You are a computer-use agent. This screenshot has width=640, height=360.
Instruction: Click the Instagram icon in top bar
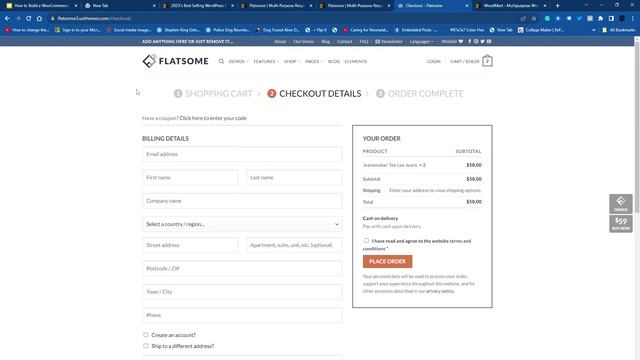476,41
